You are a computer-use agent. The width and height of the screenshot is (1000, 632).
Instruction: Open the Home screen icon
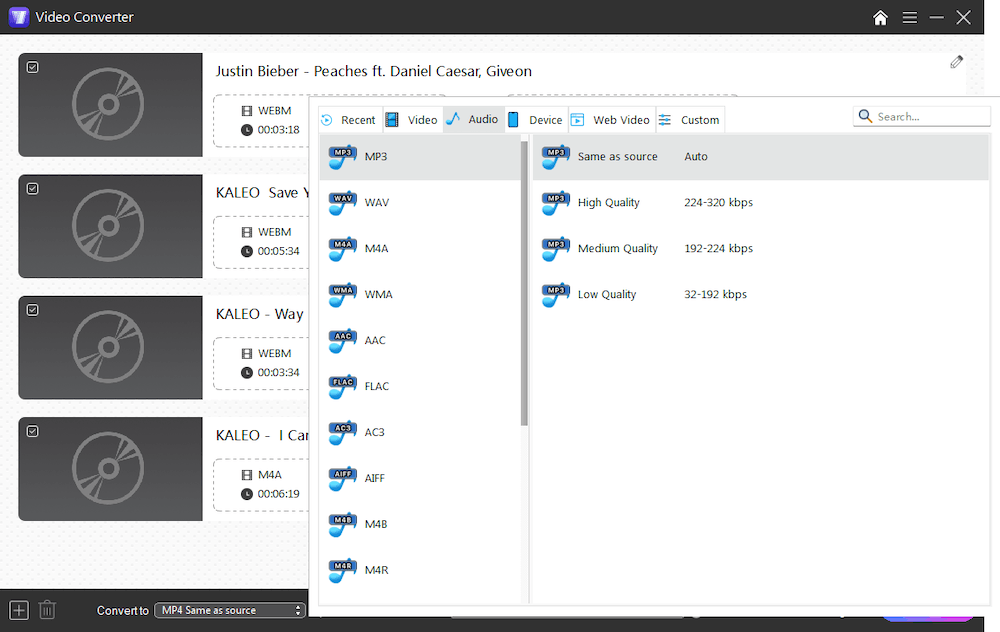click(x=880, y=17)
